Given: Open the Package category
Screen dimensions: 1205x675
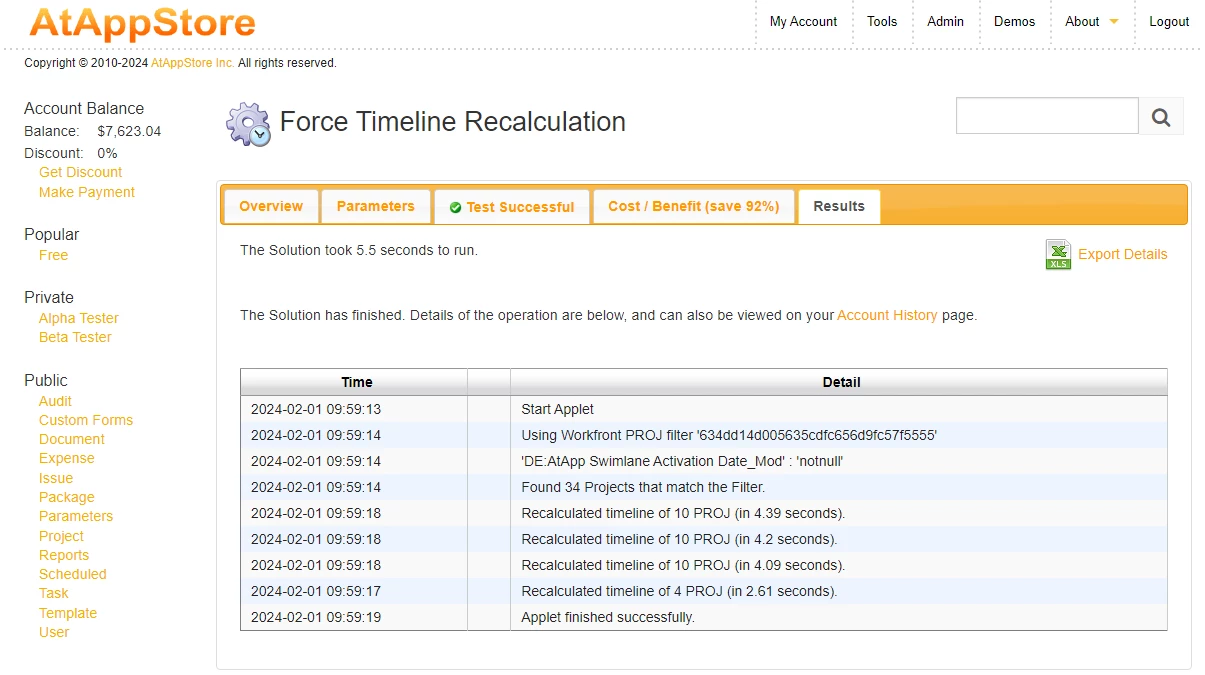Looking at the screenshot, I should point(67,497).
